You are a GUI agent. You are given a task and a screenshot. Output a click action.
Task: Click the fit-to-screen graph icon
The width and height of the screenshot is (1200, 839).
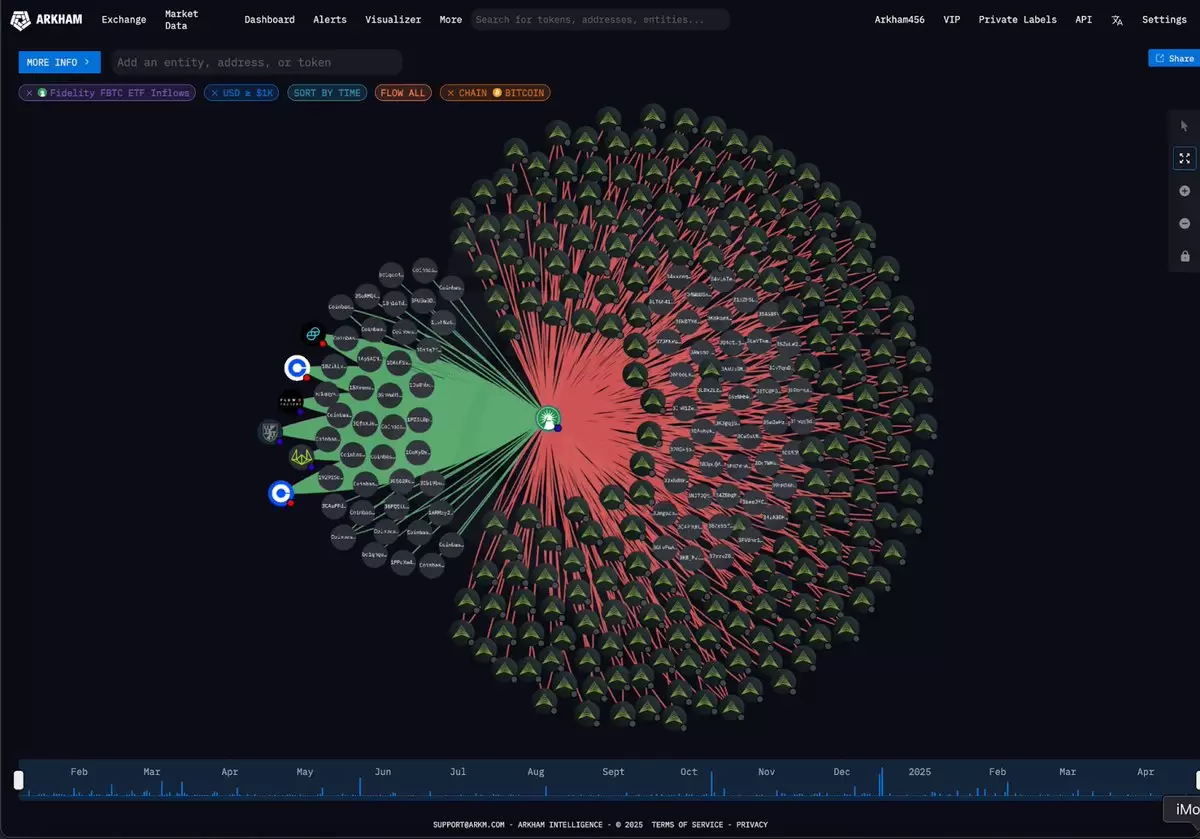[1185, 158]
